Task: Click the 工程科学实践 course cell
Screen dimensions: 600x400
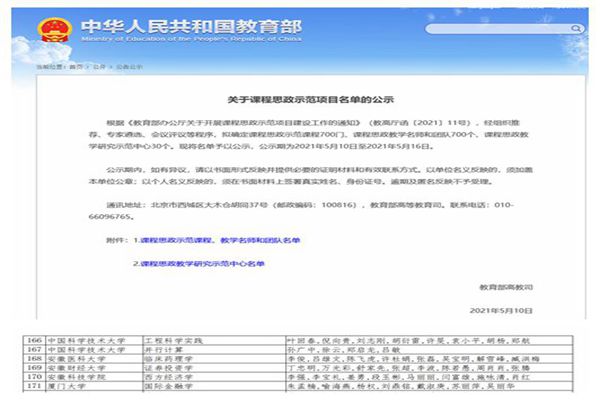Action: (168, 341)
